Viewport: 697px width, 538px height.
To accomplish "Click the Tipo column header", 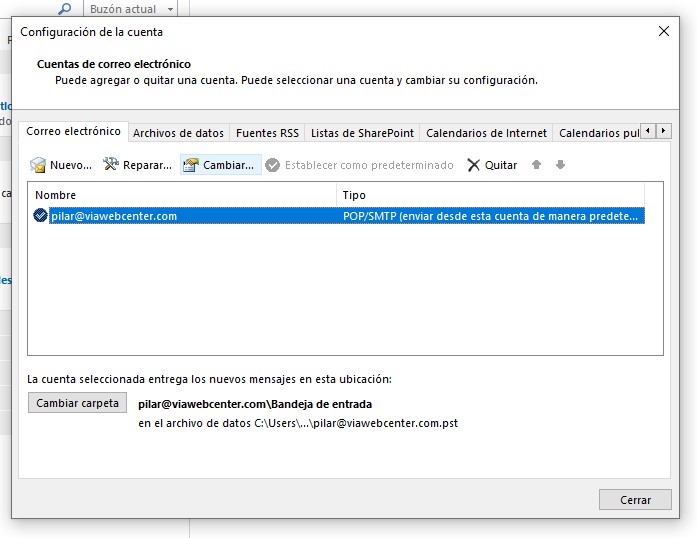I will pyautogui.click(x=490, y=195).
